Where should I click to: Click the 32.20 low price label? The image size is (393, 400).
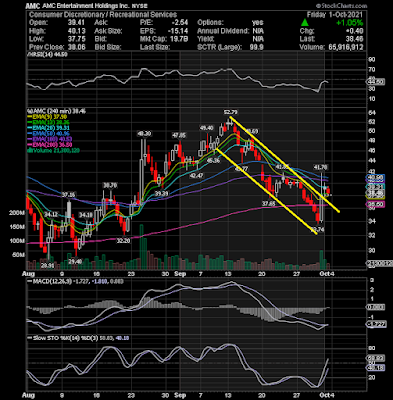click(123, 240)
